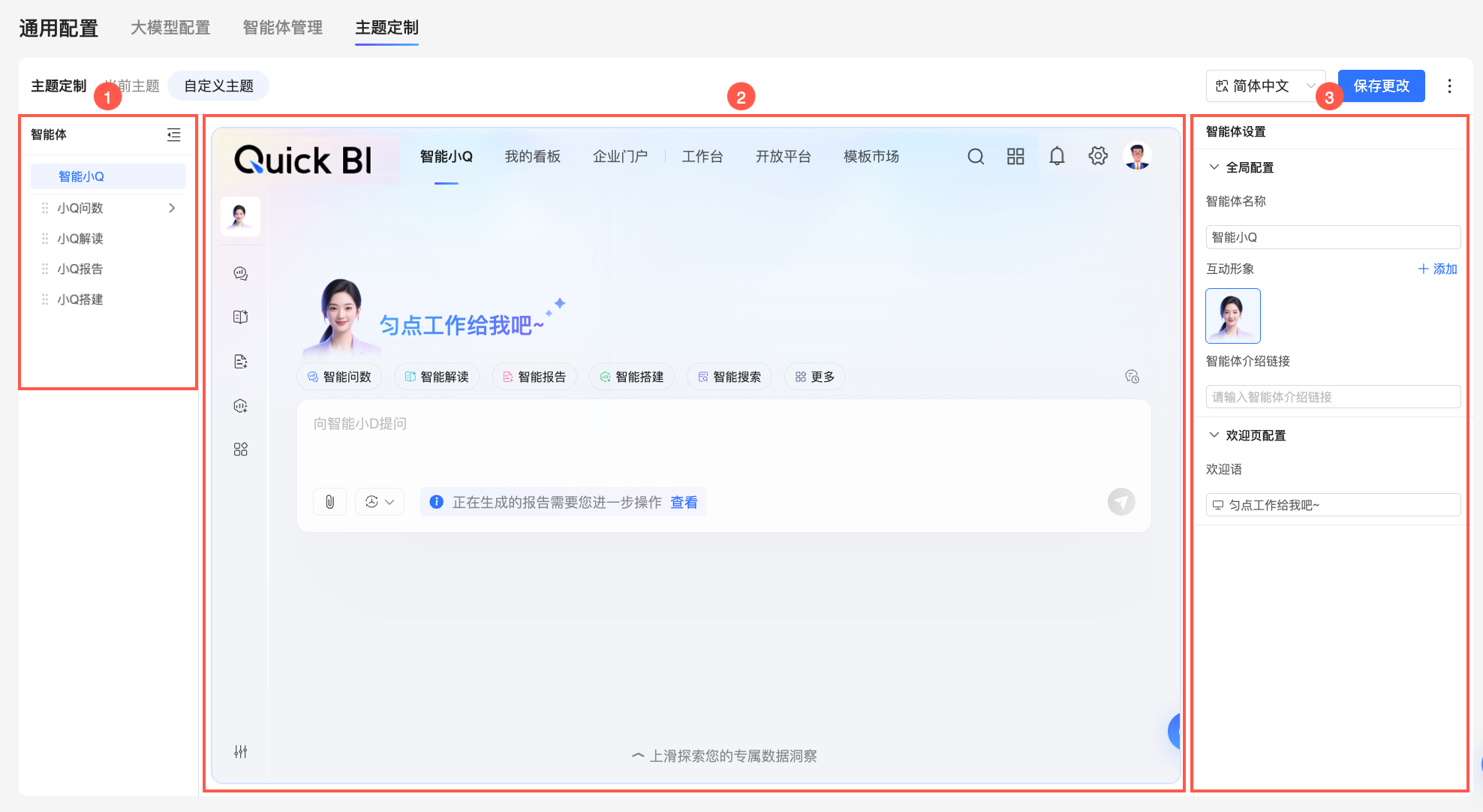Image resolution: width=1483 pixels, height=812 pixels.
Task: Open notifications bell icon
Action: point(1057,156)
